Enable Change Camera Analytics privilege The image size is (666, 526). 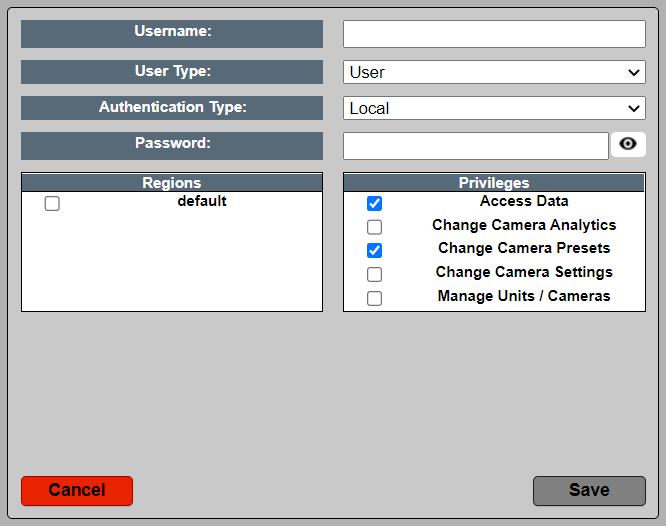[x=374, y=227]
